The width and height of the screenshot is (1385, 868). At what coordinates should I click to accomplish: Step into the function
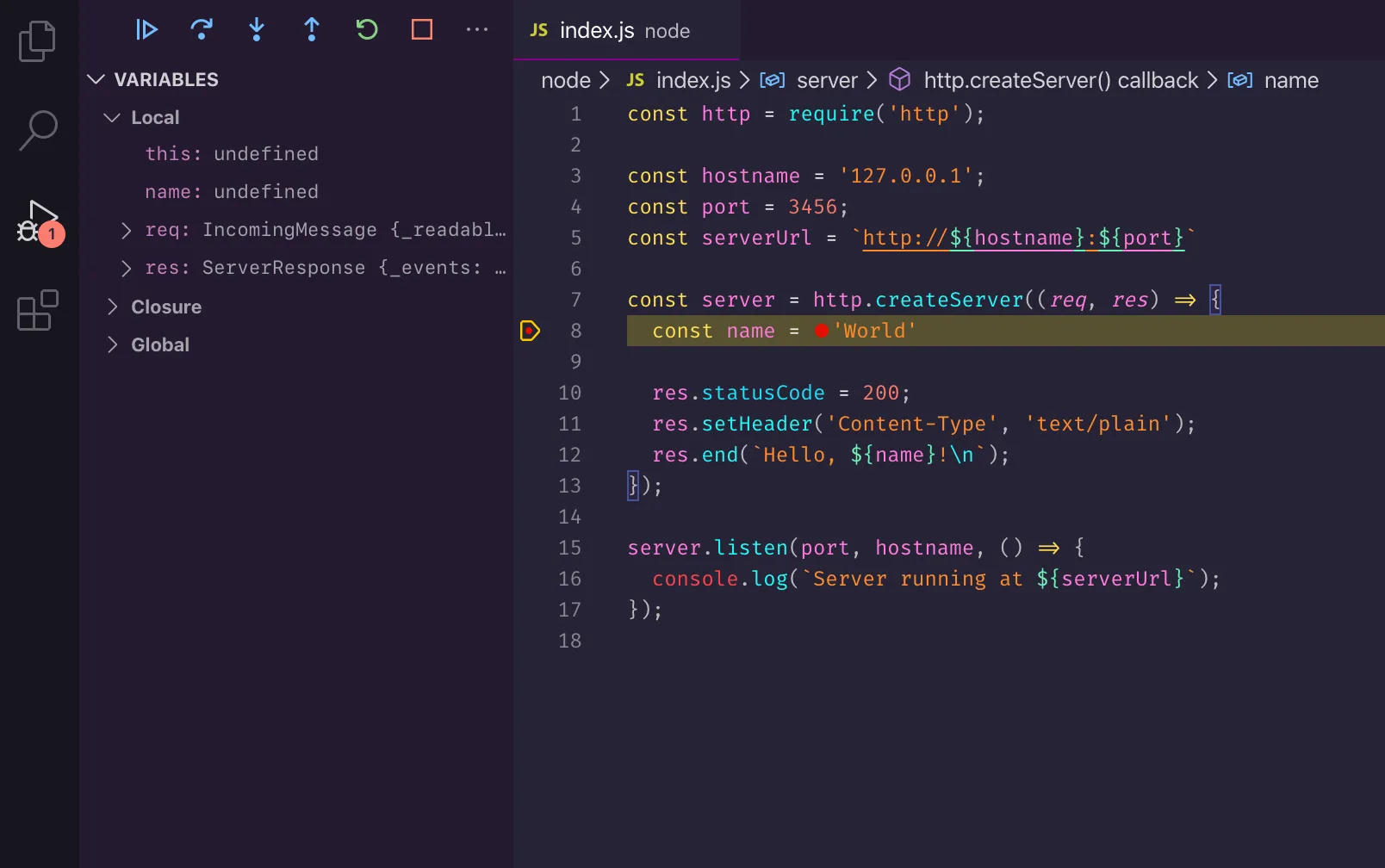point(257,30)
